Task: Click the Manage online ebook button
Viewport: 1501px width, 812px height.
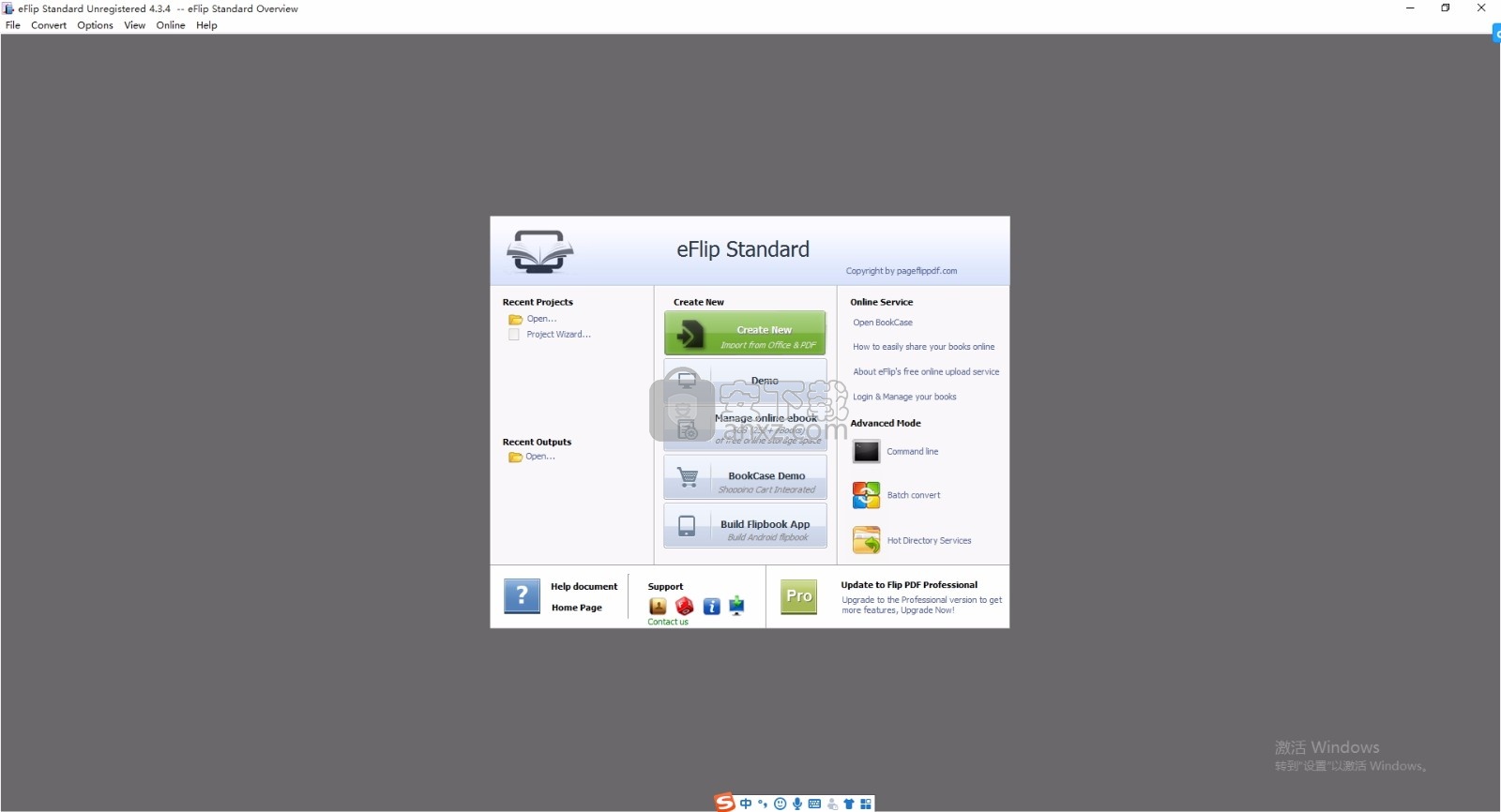Action: click(745, 428)
